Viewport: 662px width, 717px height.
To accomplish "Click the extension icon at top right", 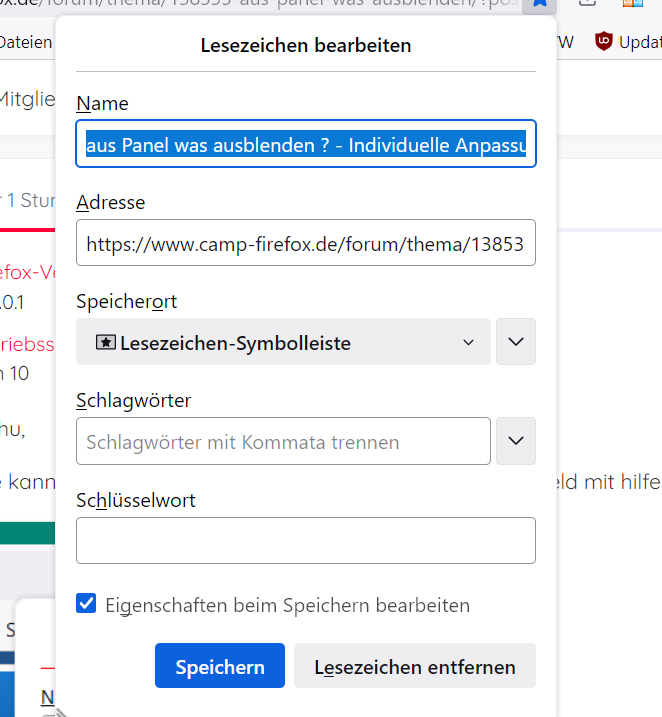I will click(633, 4).
